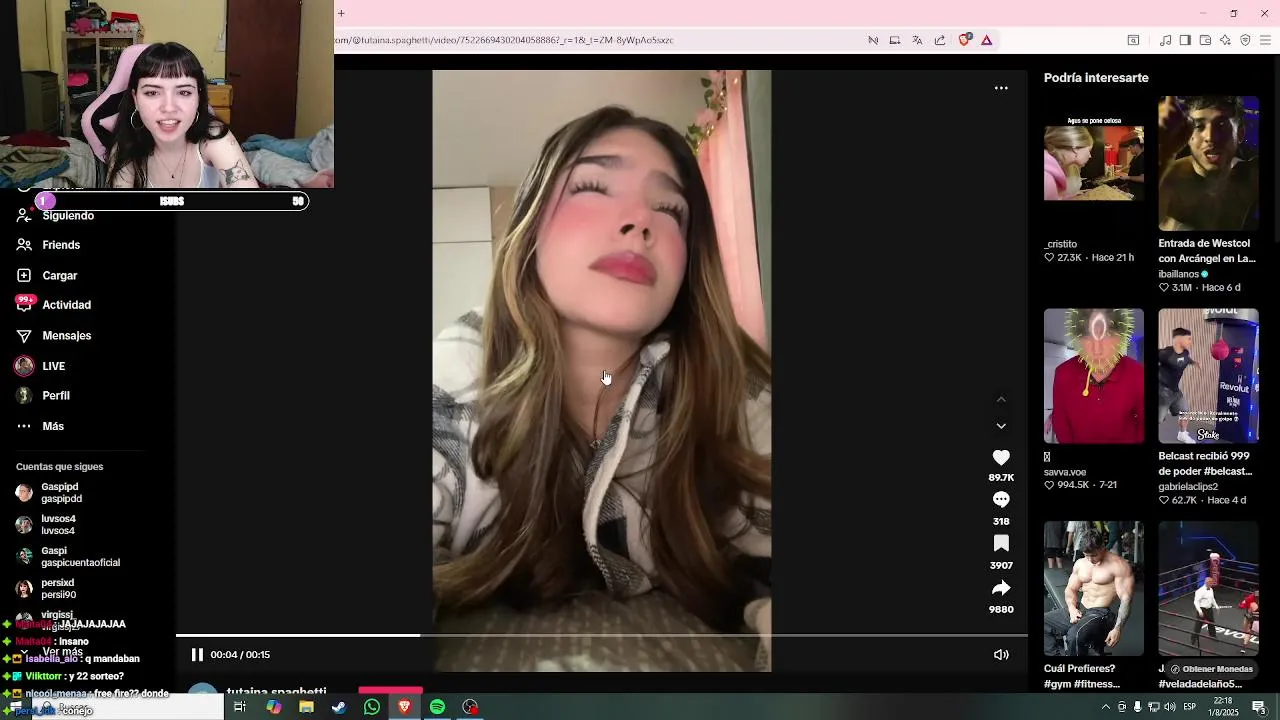This screenshot has height=720, width=1280.
Task: Go to previous video with up chevron
Action: (1001, 399)
